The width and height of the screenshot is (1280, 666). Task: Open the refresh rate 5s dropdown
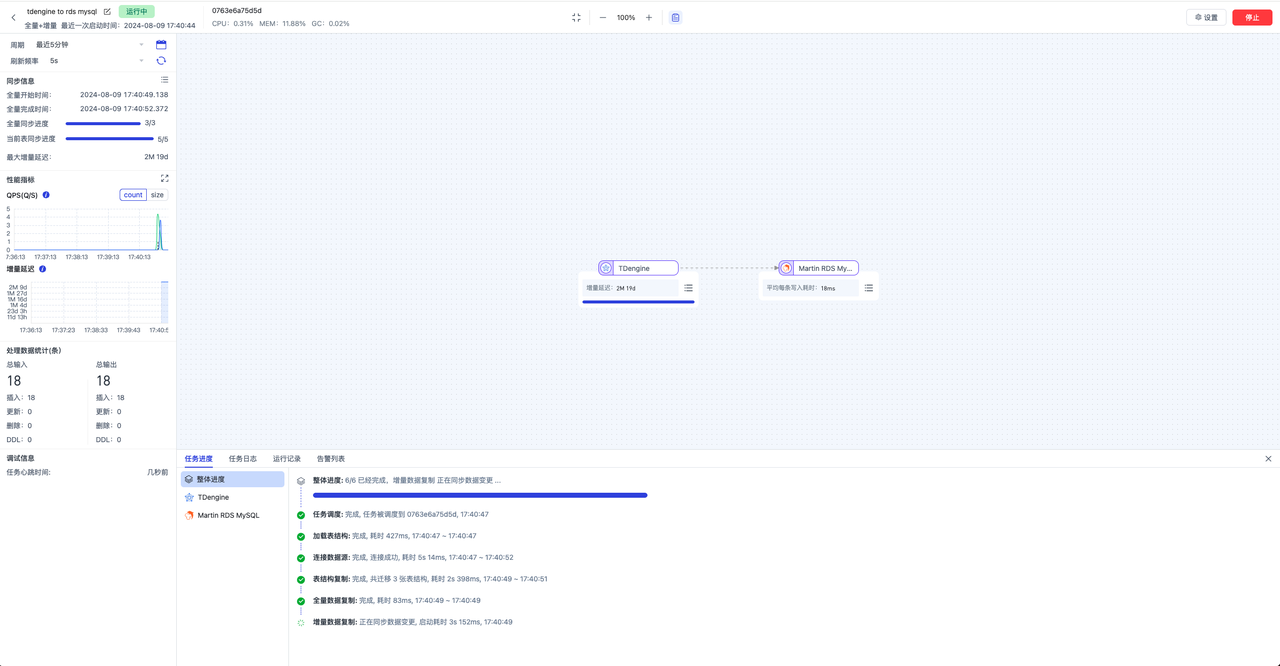tap(96, 61)
